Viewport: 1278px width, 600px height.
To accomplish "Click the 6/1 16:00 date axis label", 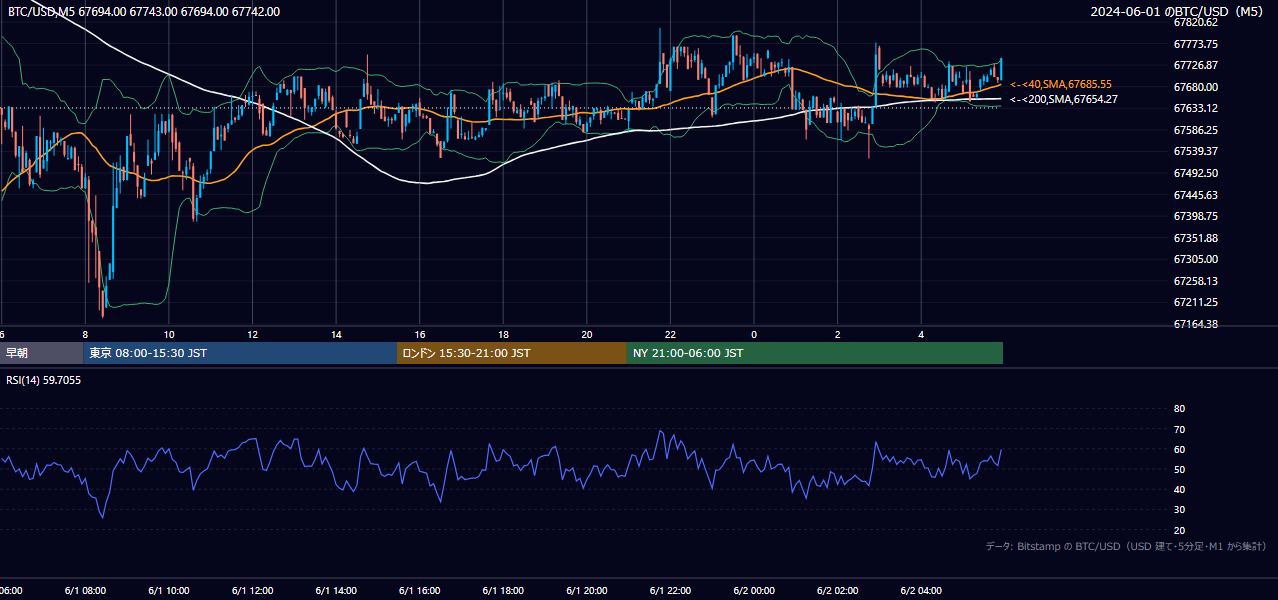I will coord(419,591).
